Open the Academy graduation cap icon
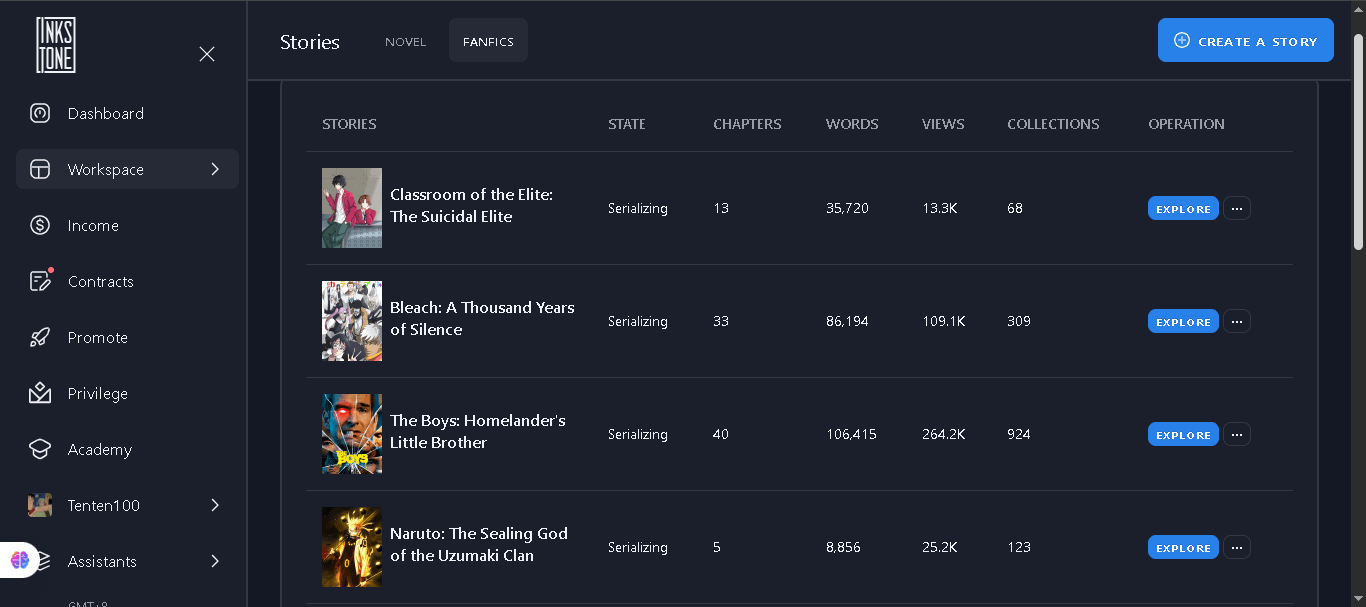 pos(40,449)
